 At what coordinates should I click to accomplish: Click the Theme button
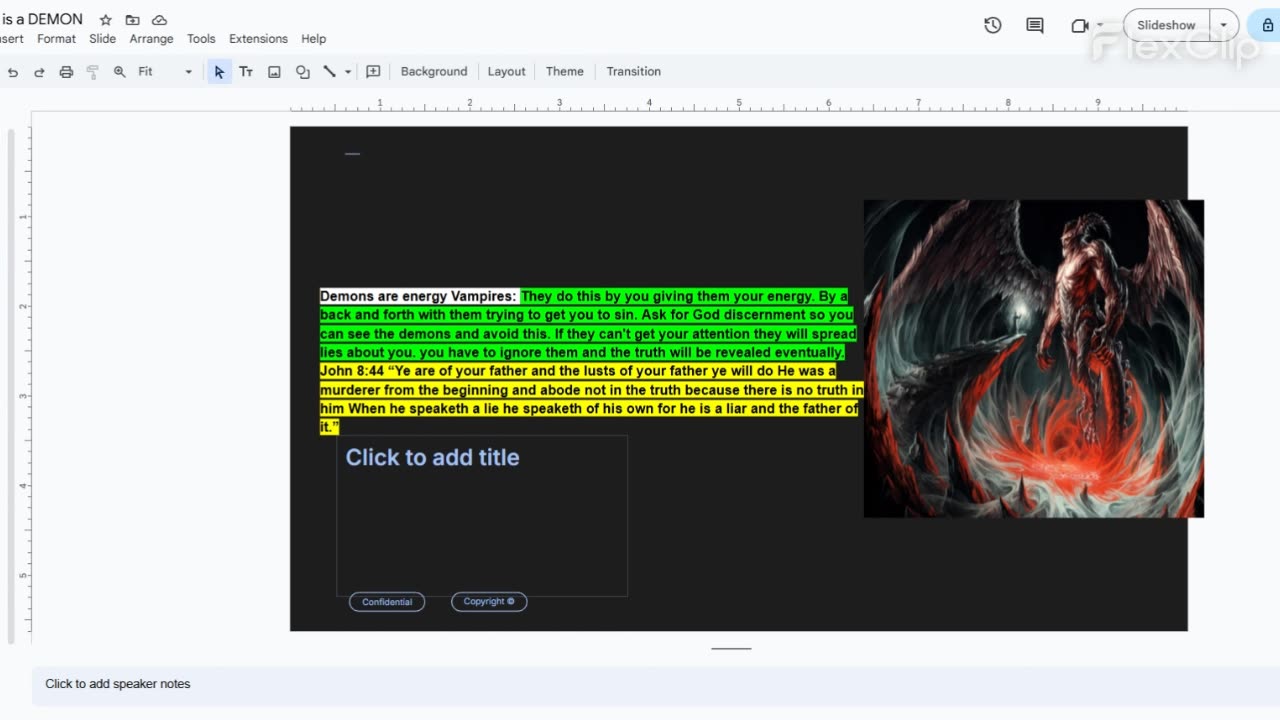(x=564, y=72)
